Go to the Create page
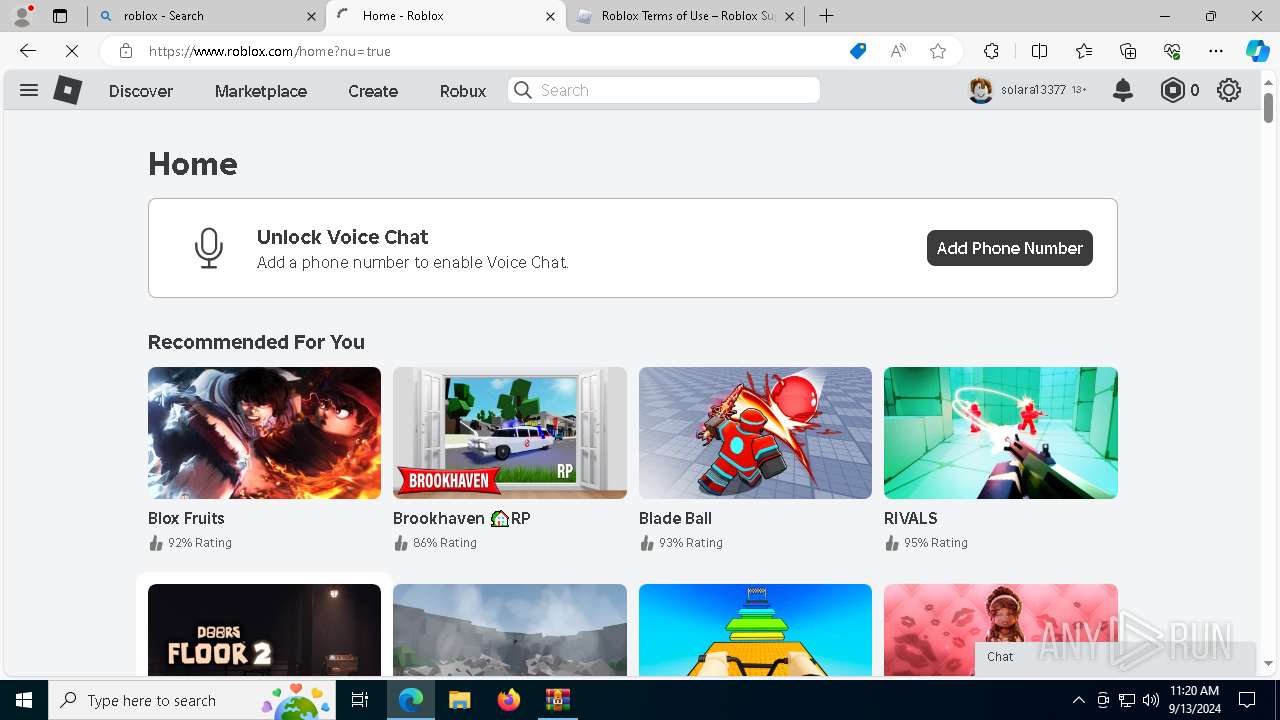Screen dimensions: 1280x720 click(x=373, y=91)
